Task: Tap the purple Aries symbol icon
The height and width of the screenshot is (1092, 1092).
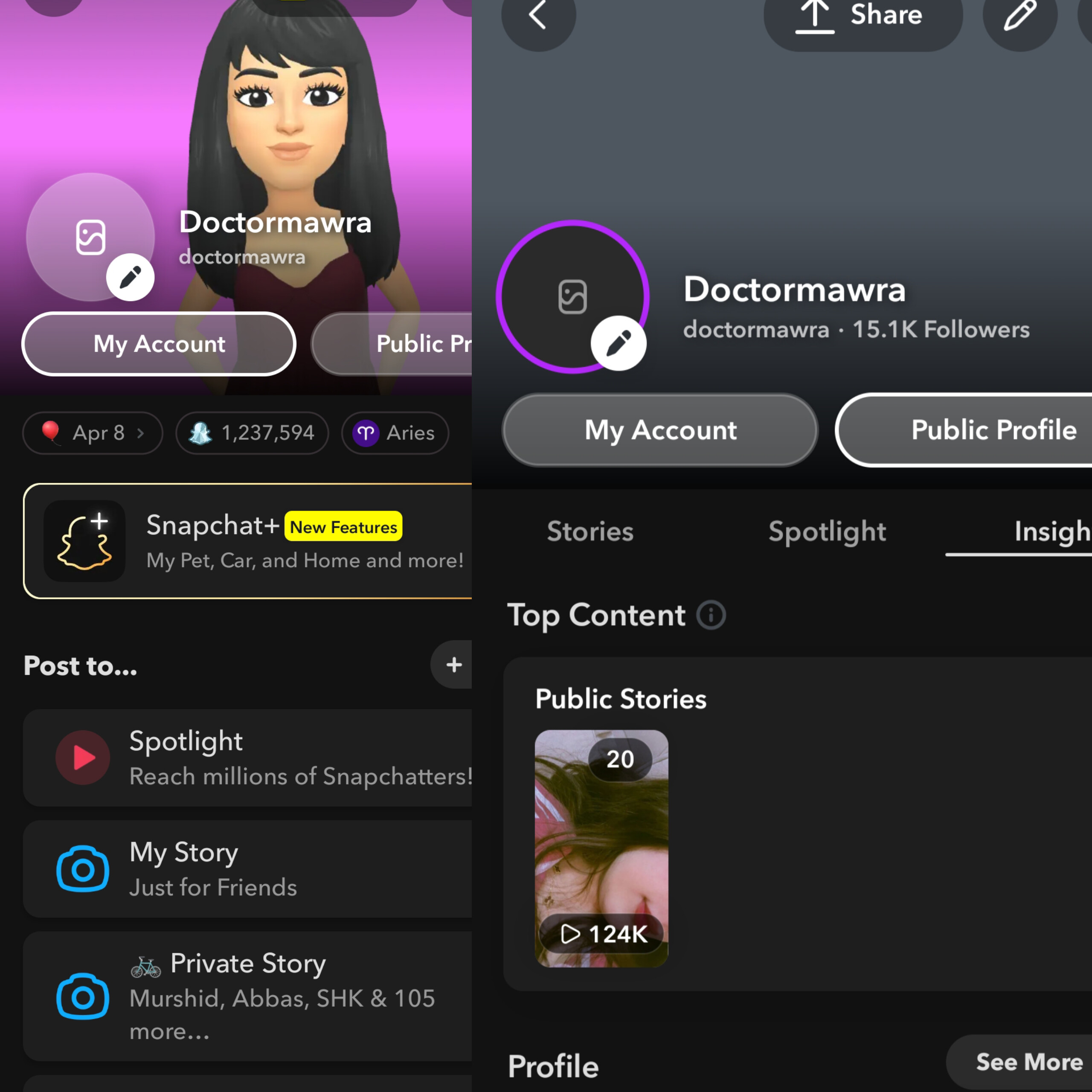Action: pos(366,433)
